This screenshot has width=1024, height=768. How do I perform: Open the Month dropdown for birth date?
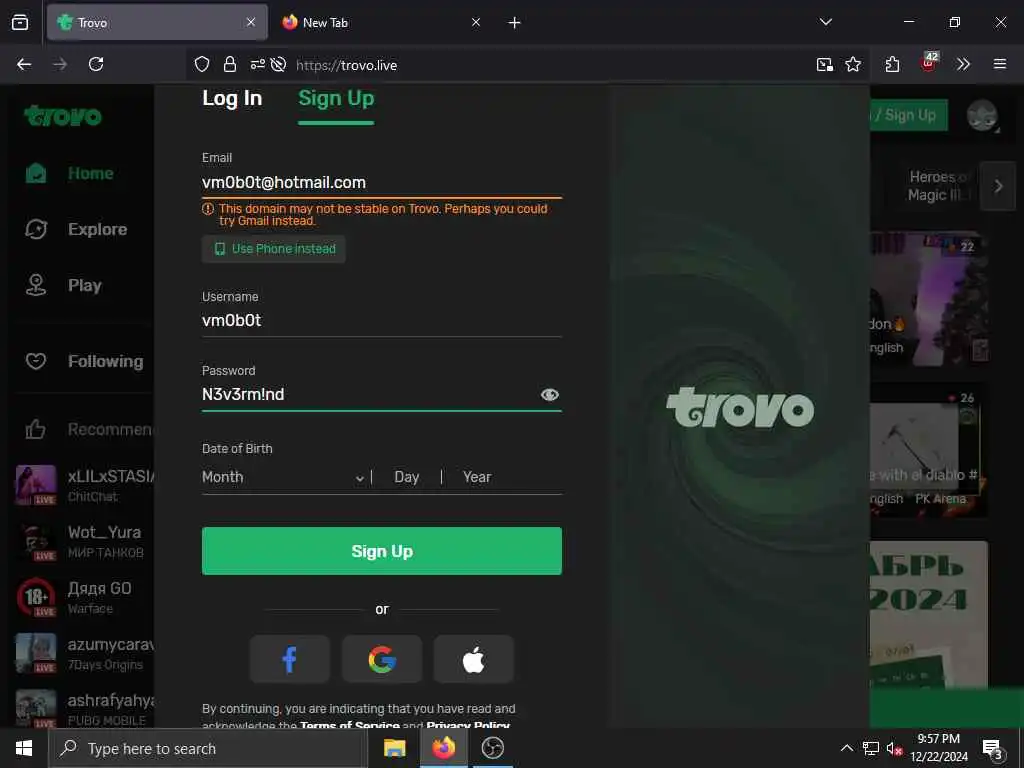tap(284, 477)
